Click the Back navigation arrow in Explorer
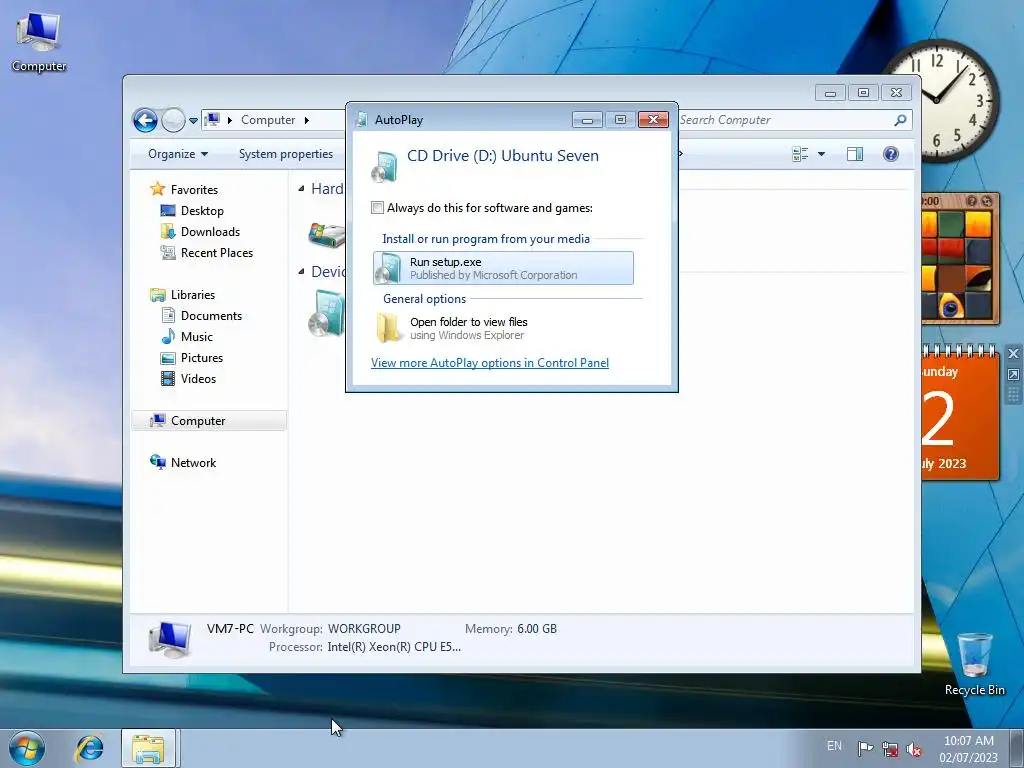Screen dimensions: 1024x768 click(x=145, y=120)
